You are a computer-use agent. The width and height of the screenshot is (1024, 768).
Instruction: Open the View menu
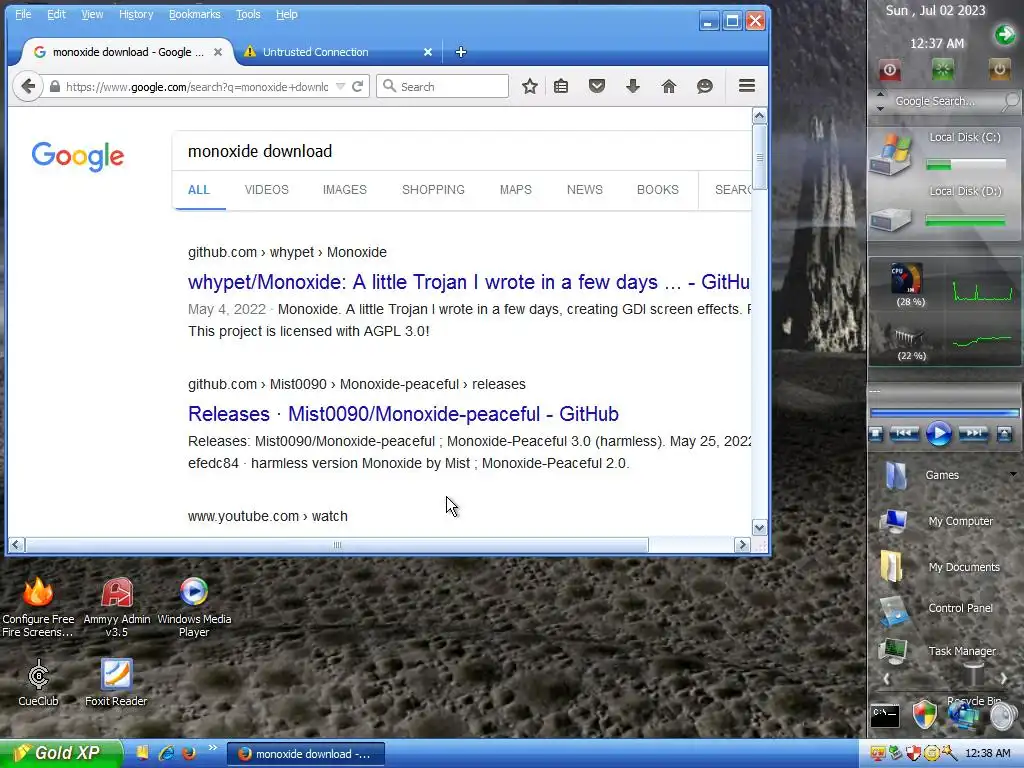point(92,14)
